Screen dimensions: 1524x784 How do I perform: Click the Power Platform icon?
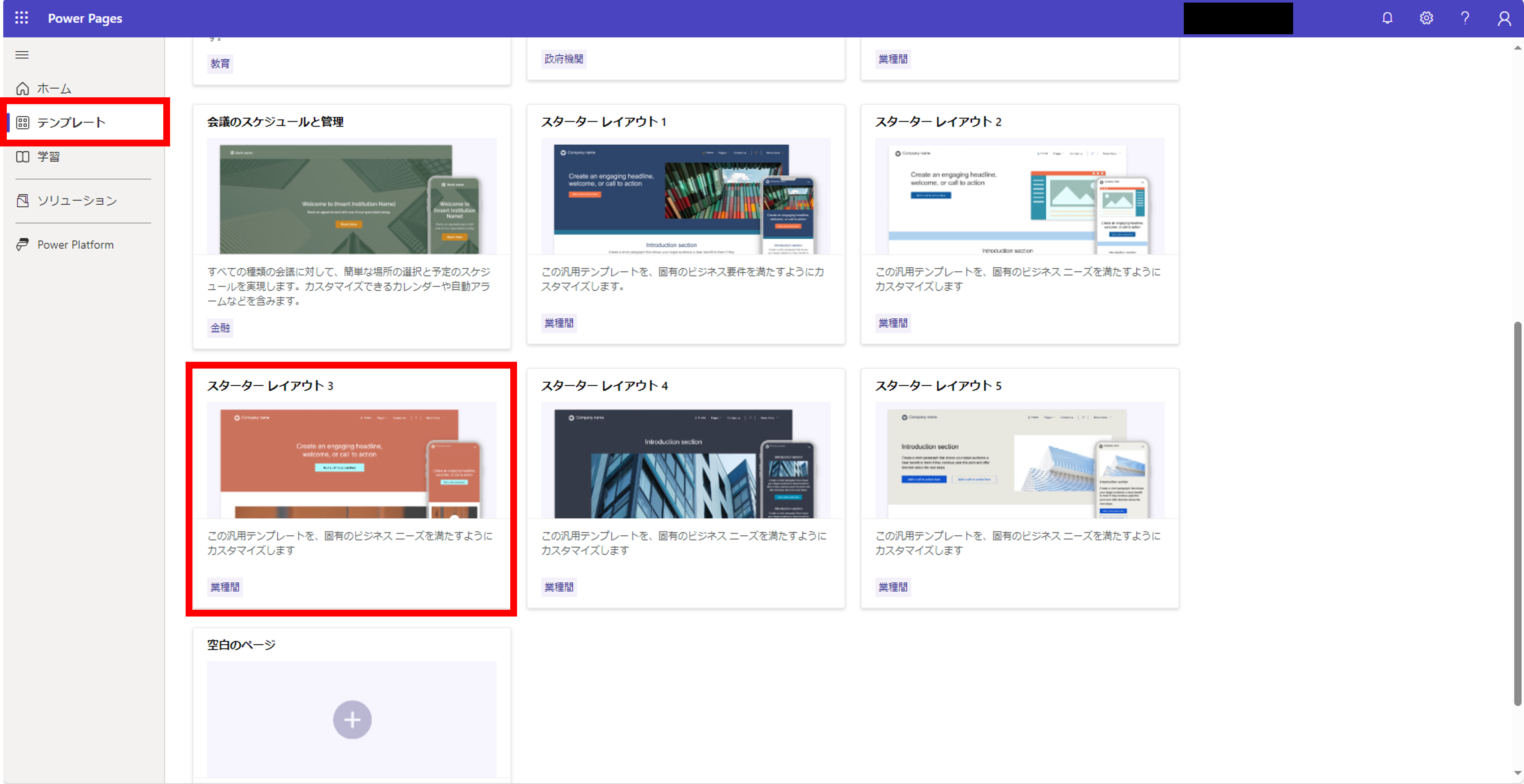(23, 244)
